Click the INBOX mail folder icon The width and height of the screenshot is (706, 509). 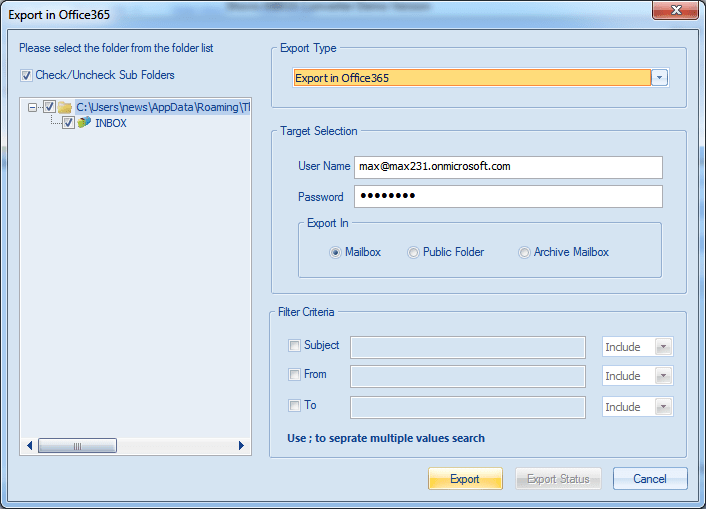[84, 123]
